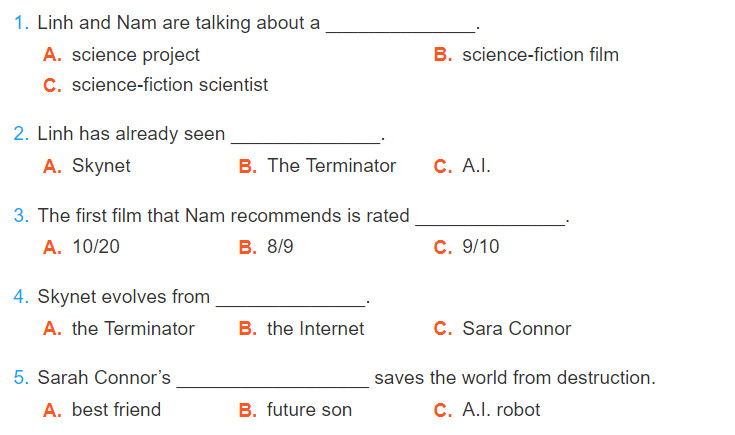Choose option B science-fiction film
This screenshot has width=735, height=435.
click(x=526, y=55)
